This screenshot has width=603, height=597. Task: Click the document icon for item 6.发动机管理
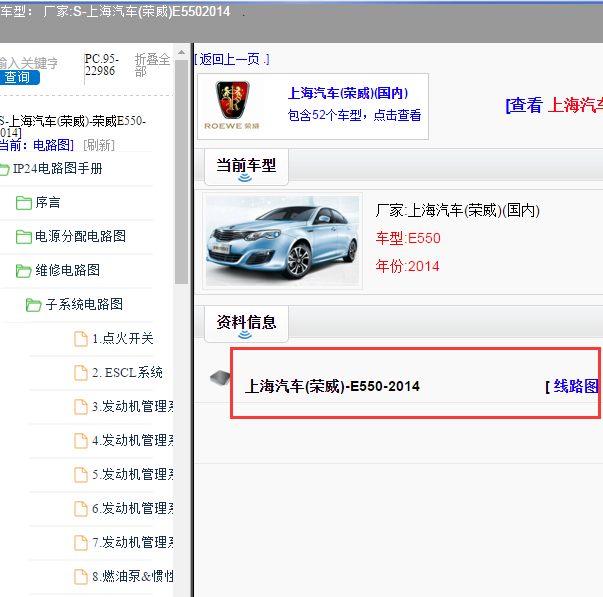coord(81,509)
